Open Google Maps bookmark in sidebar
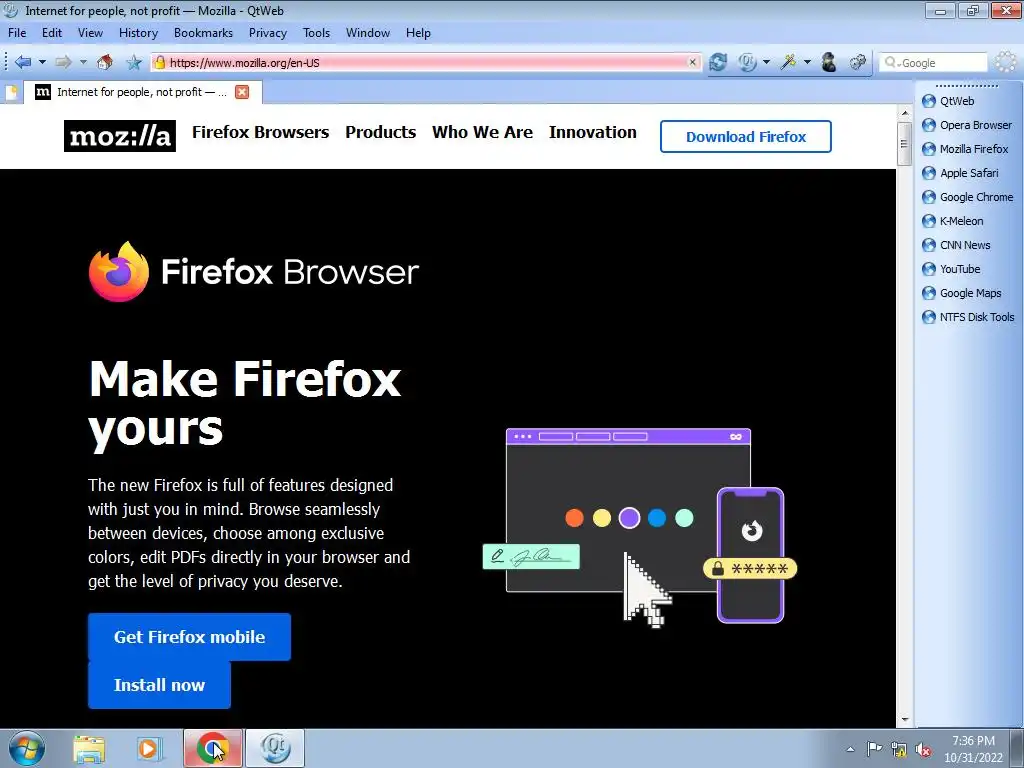Image resolution: width=1024 pixels, height=768 pixels. (x=961, y=293)
